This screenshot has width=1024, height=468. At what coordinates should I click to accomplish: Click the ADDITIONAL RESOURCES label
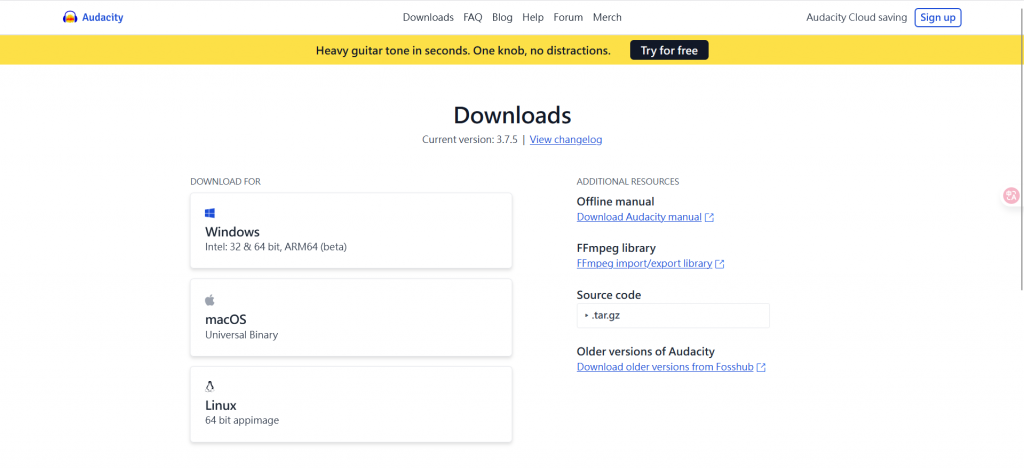tap(628, 182)
